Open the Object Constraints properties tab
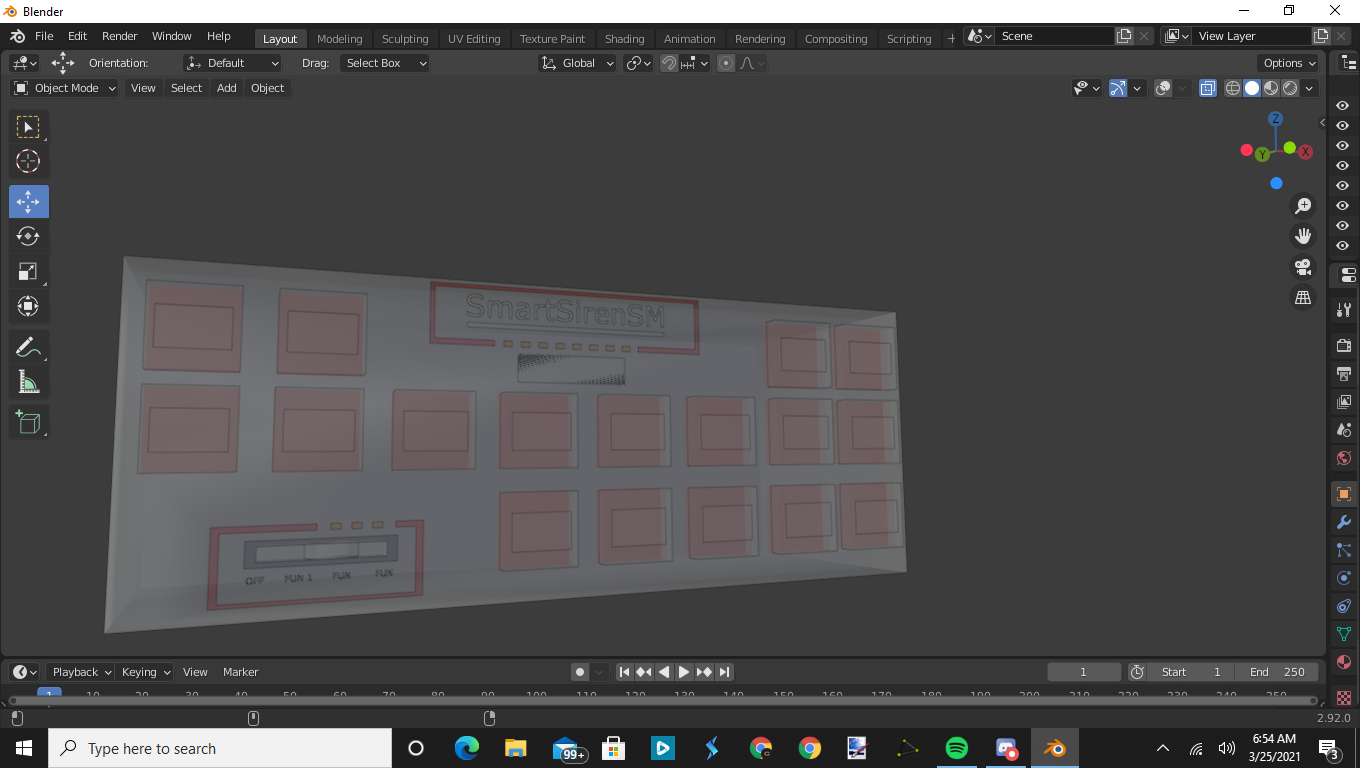 [x=1344, y=606]
